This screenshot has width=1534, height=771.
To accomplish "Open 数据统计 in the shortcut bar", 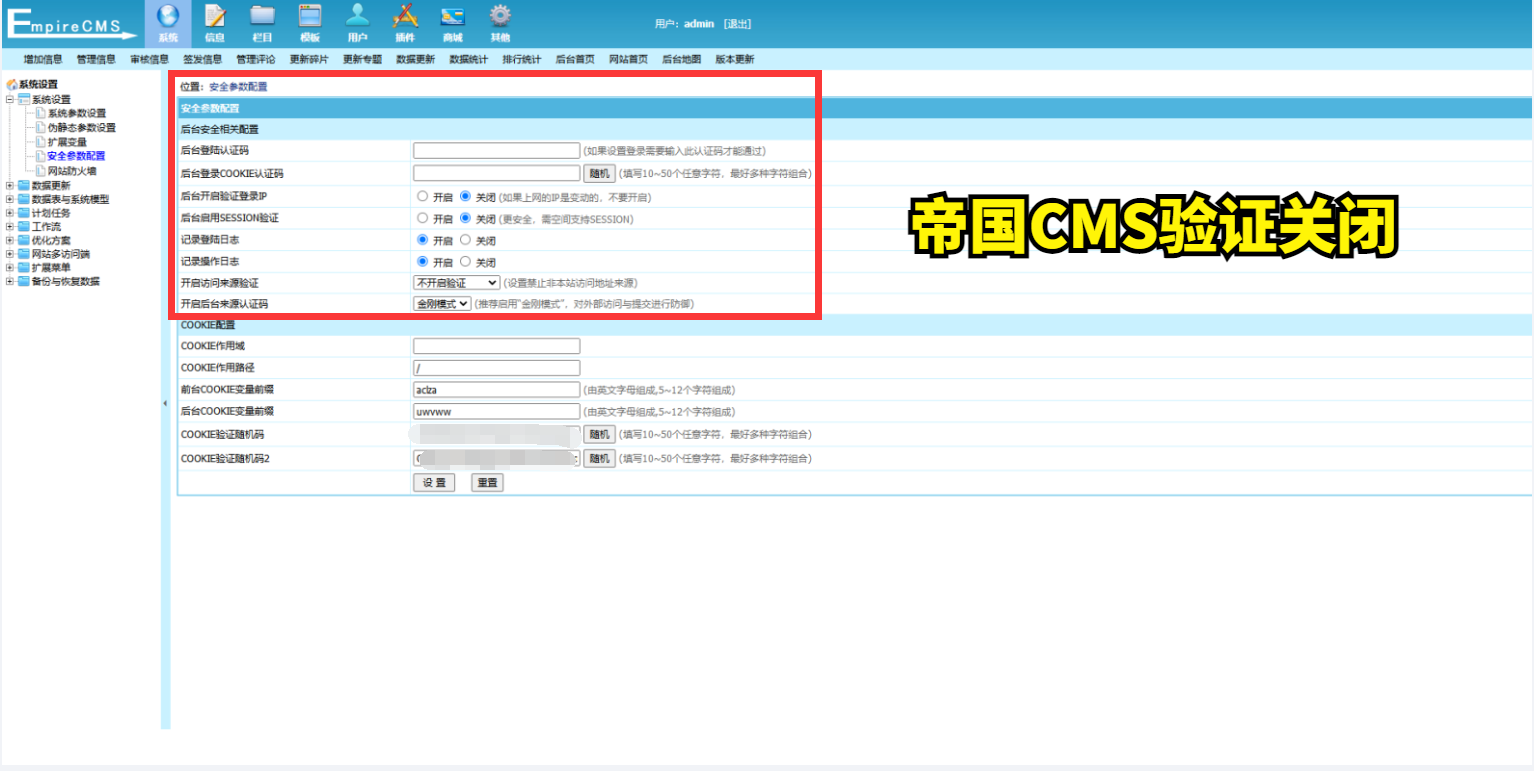I will 469,59.
